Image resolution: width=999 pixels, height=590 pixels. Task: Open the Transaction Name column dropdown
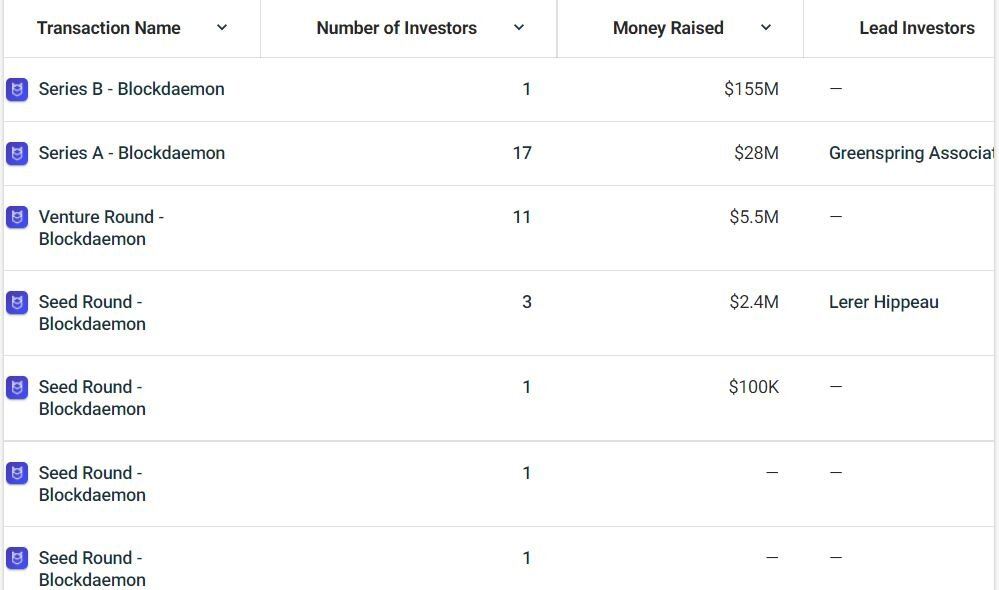coord(221,28)
